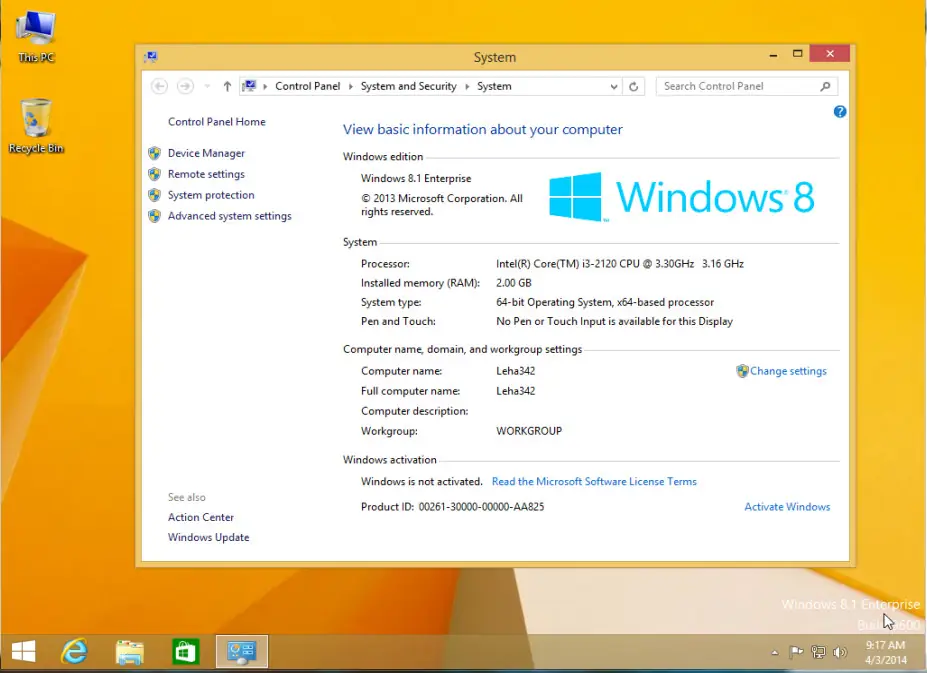Click the Remote settings shield icon
Image resolution: width=927 pixels, height=673 pixels.
pyautogui.click(x=154, y=174)
